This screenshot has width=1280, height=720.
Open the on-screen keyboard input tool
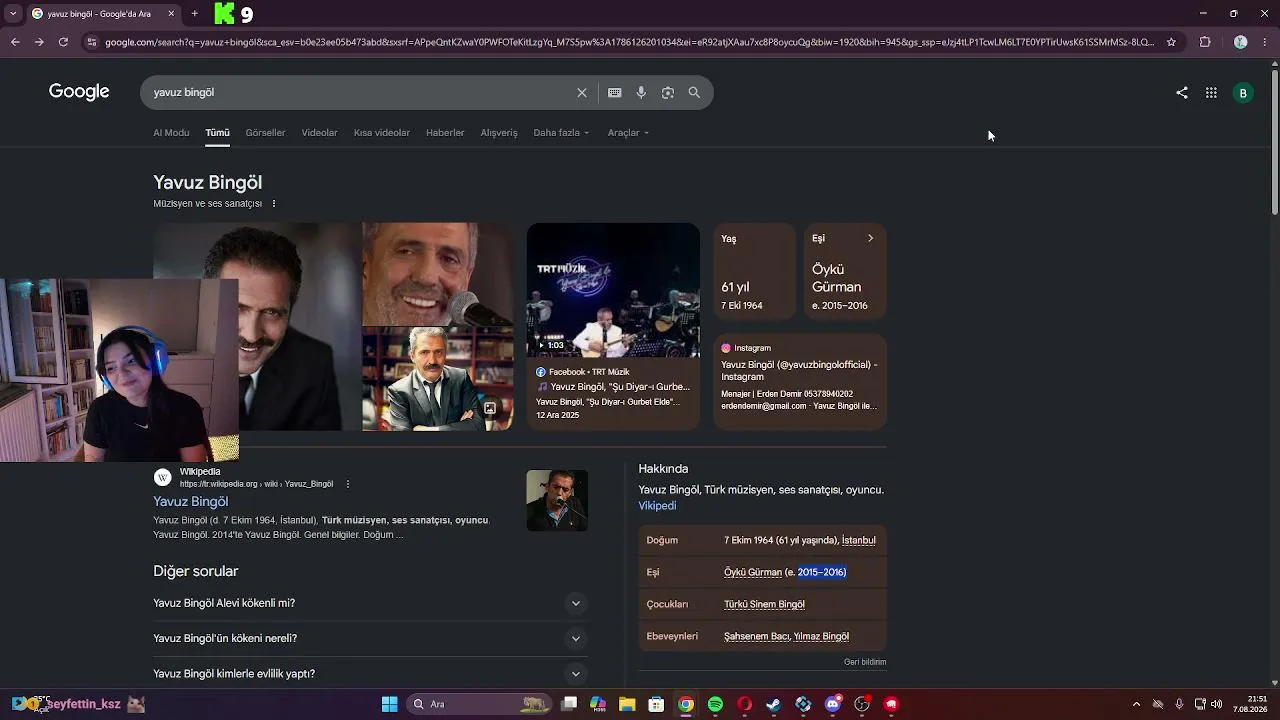click(614, 92)
